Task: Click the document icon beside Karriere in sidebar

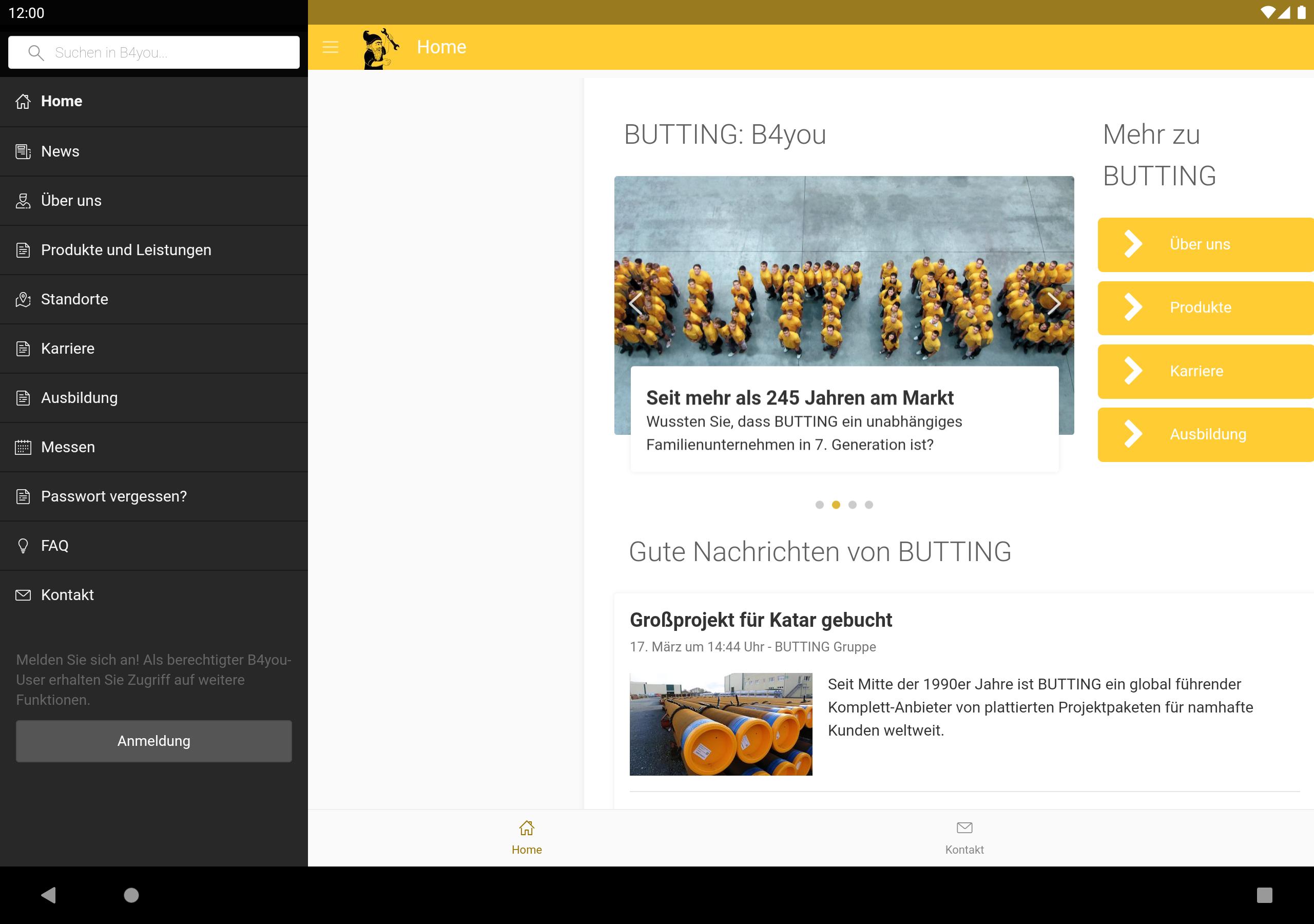Action: point(23,349)
